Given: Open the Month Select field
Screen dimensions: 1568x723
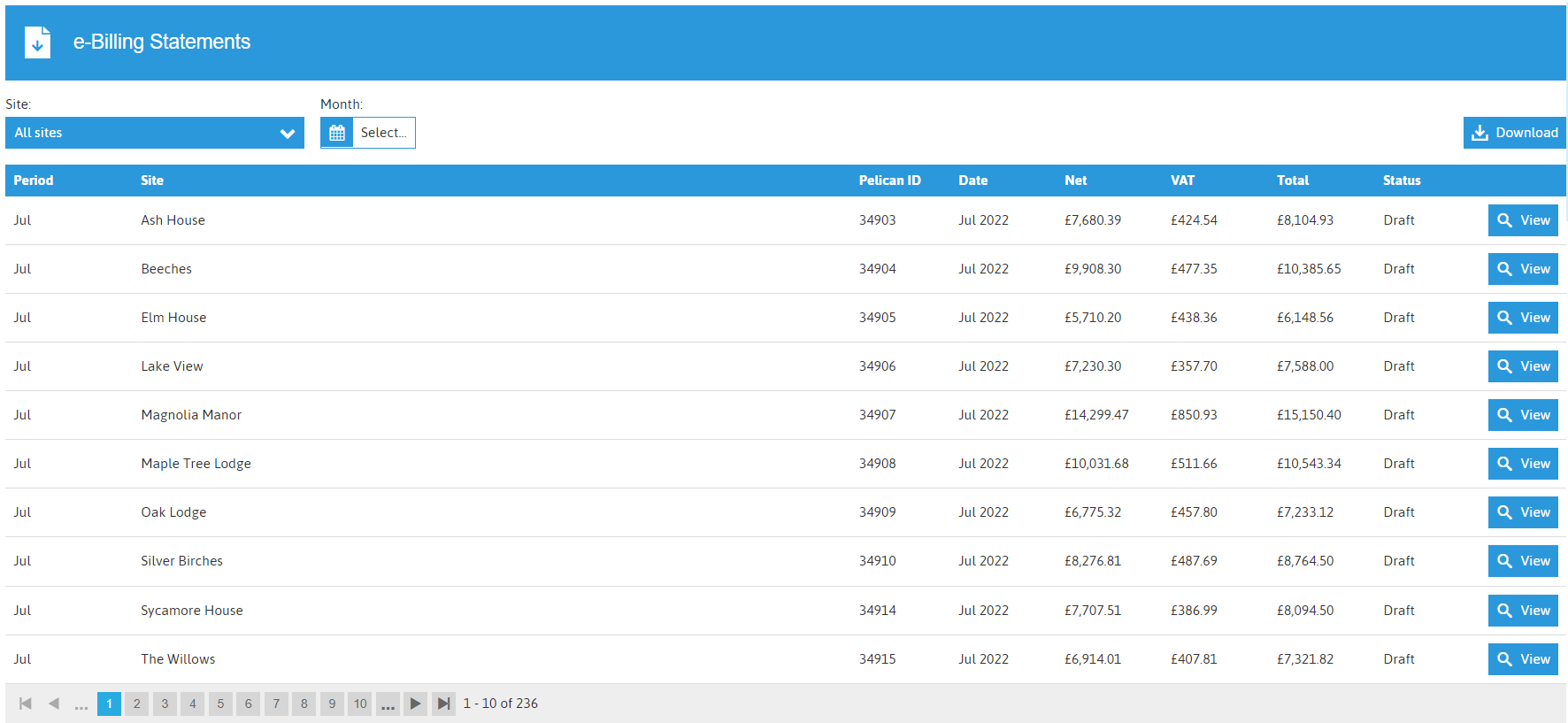Looking at the screenshot, I should (x=384, y=133).
